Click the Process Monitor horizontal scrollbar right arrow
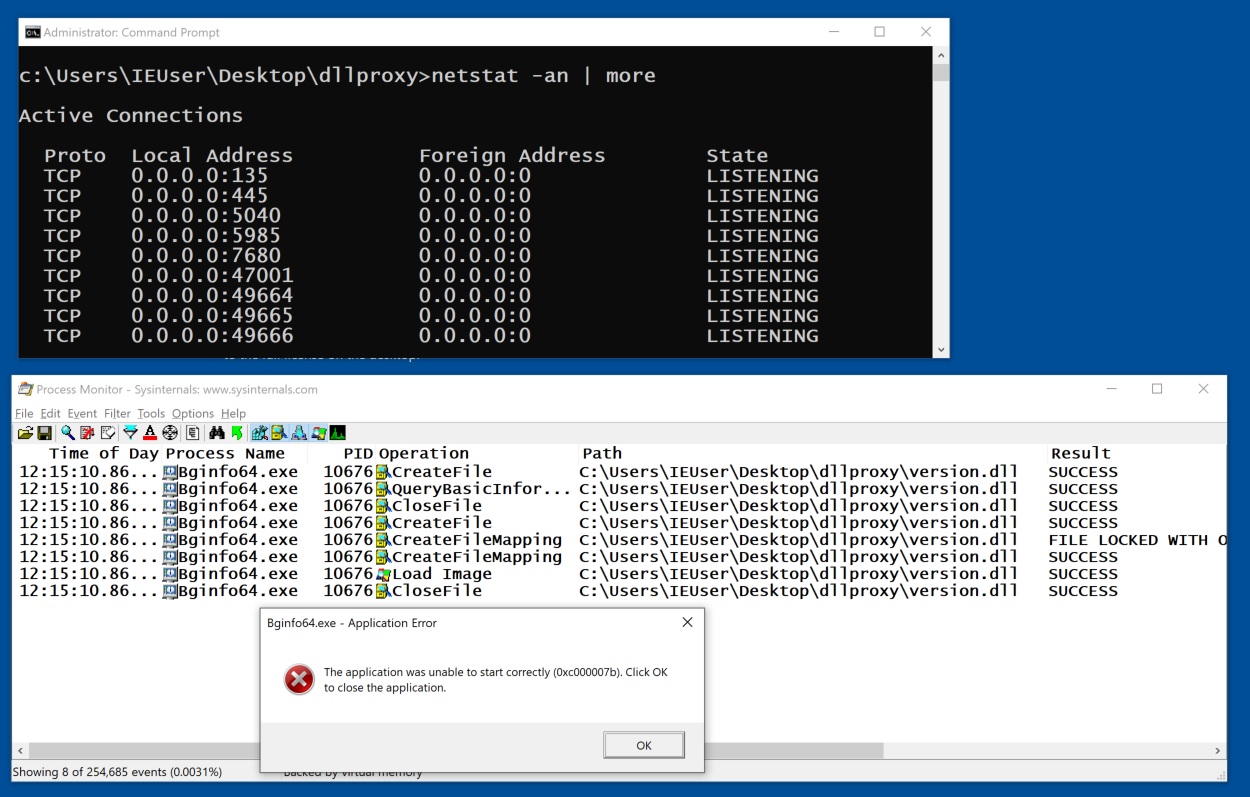 coord(1218,750)
